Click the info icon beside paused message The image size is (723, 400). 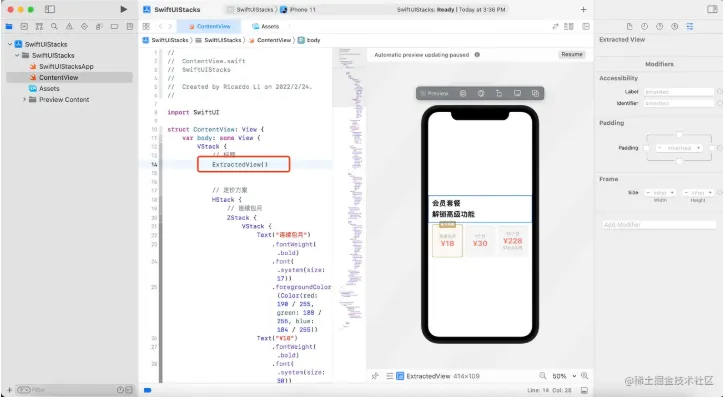tap(477, 54)
